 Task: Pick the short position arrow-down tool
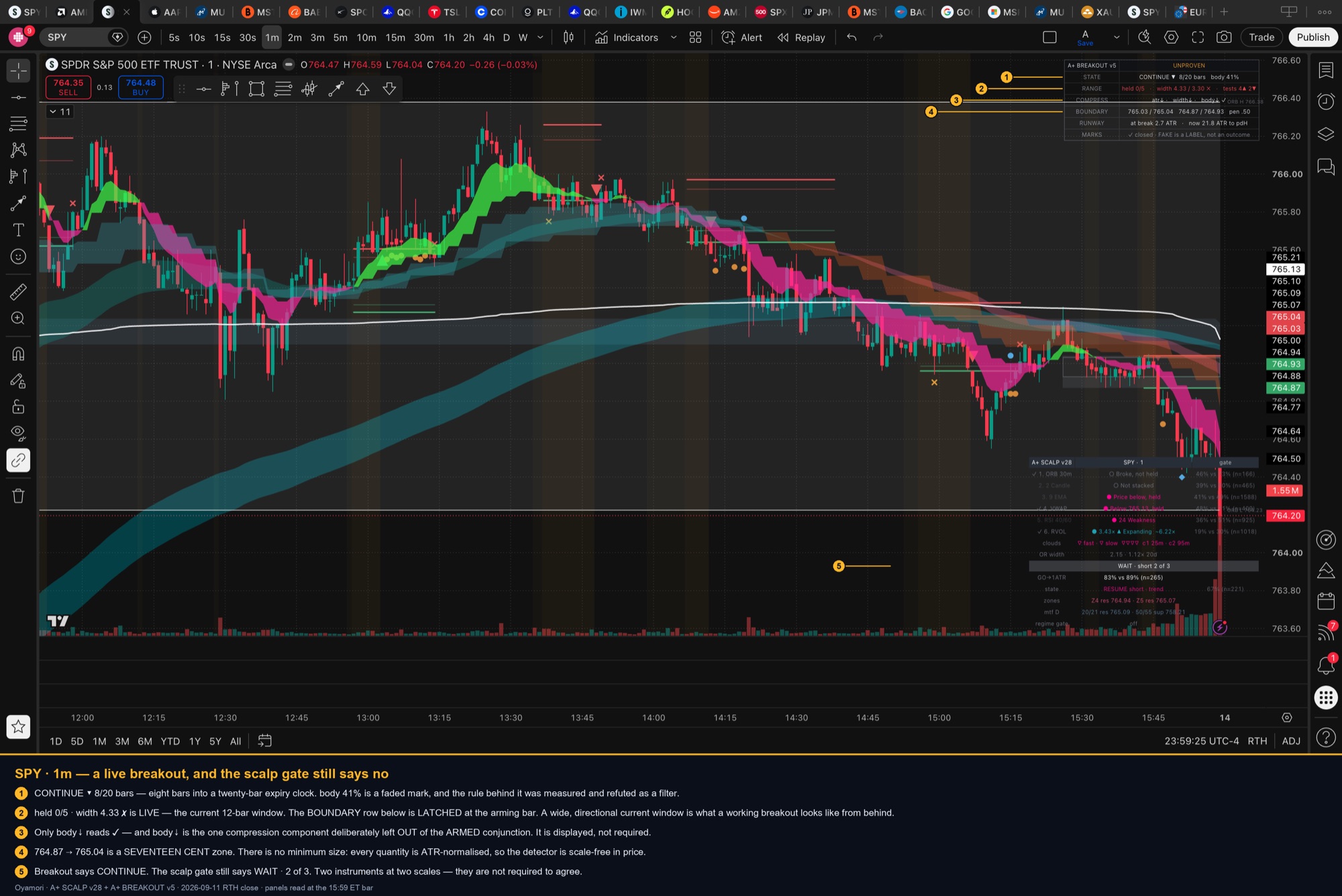tap(389, 89)
